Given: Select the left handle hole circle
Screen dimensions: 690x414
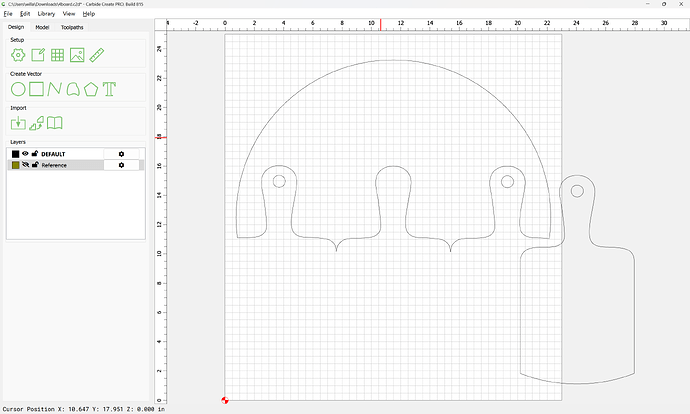Looking at the screenshot, I should tap(279, 181).
